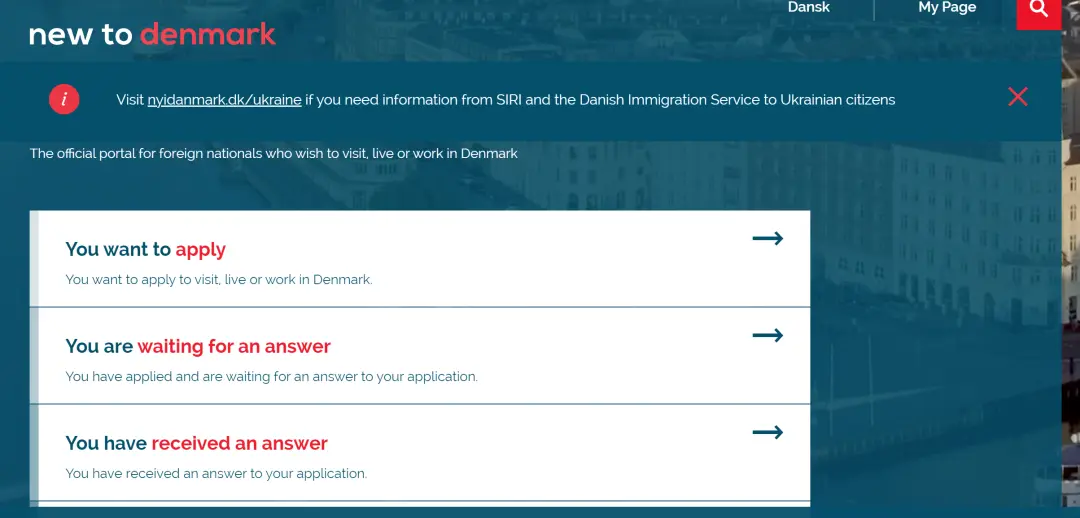This screenshot has height=518, width=1080.
Task: Click the arrow on the 'received an answer' card
Action: click(767, 433)
